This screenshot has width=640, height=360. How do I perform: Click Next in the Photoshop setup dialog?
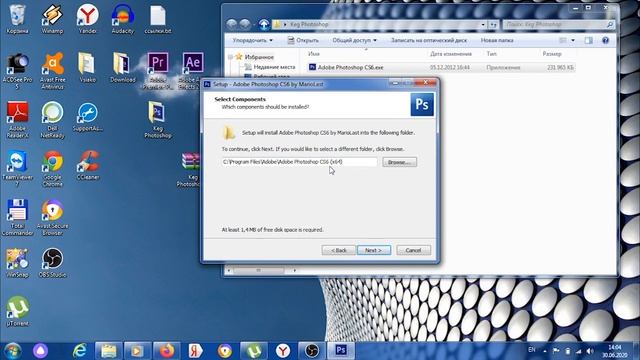coord(374,250)
